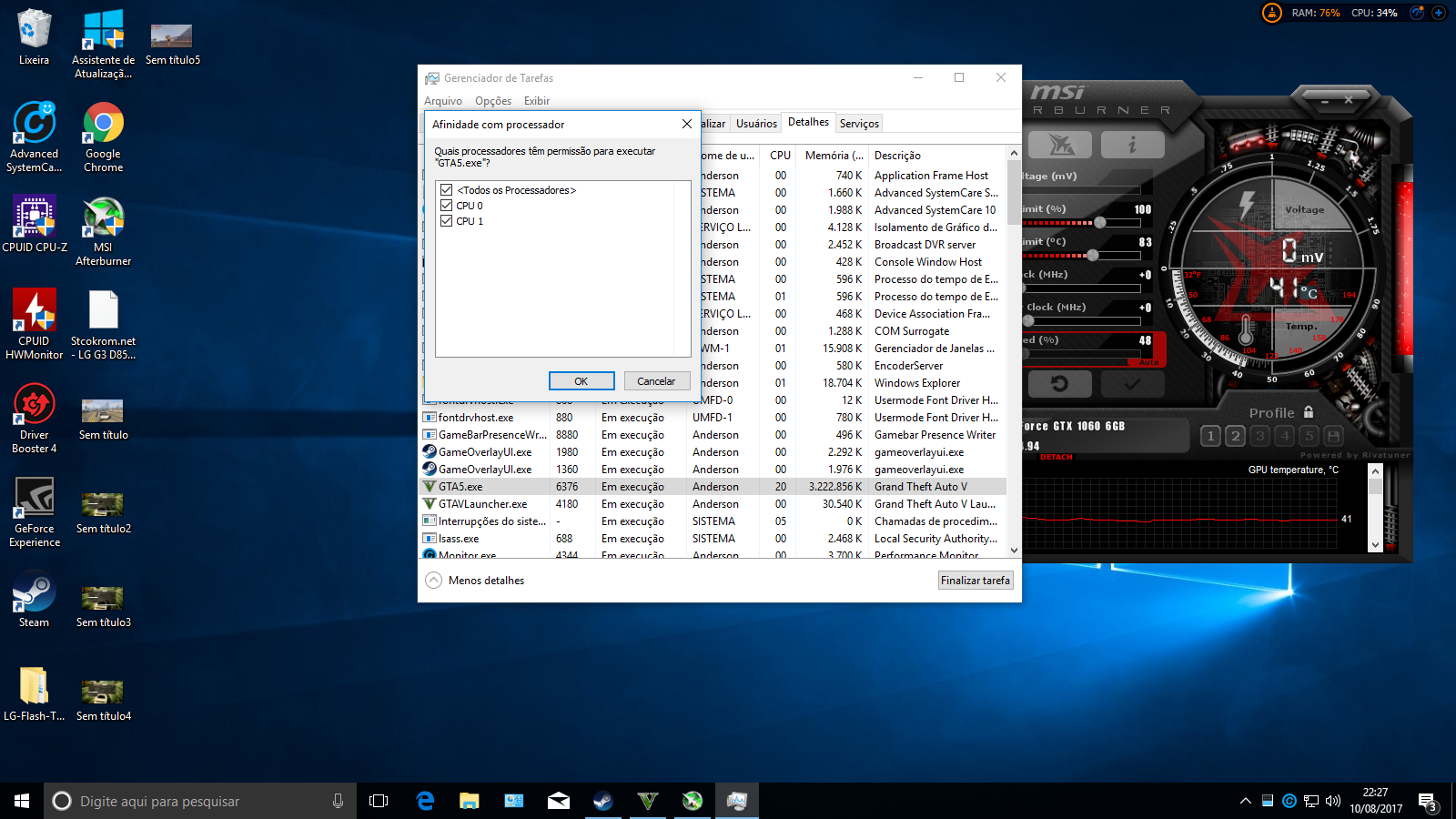
Task: Open Microsoft Edge from the taskbar
Action: [425, 801]
